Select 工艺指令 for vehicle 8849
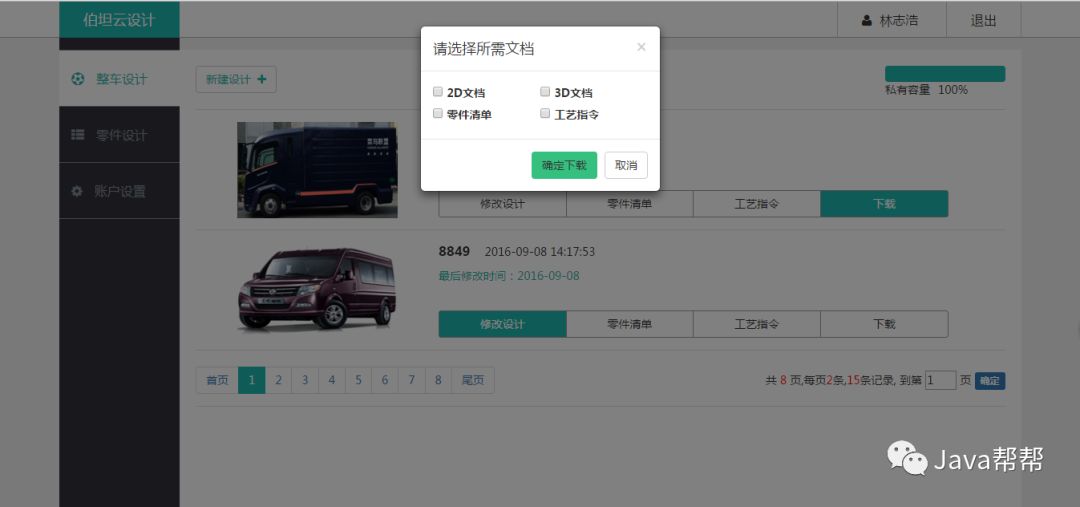Viewport: 1080px width, 507px height. point(756,324)
